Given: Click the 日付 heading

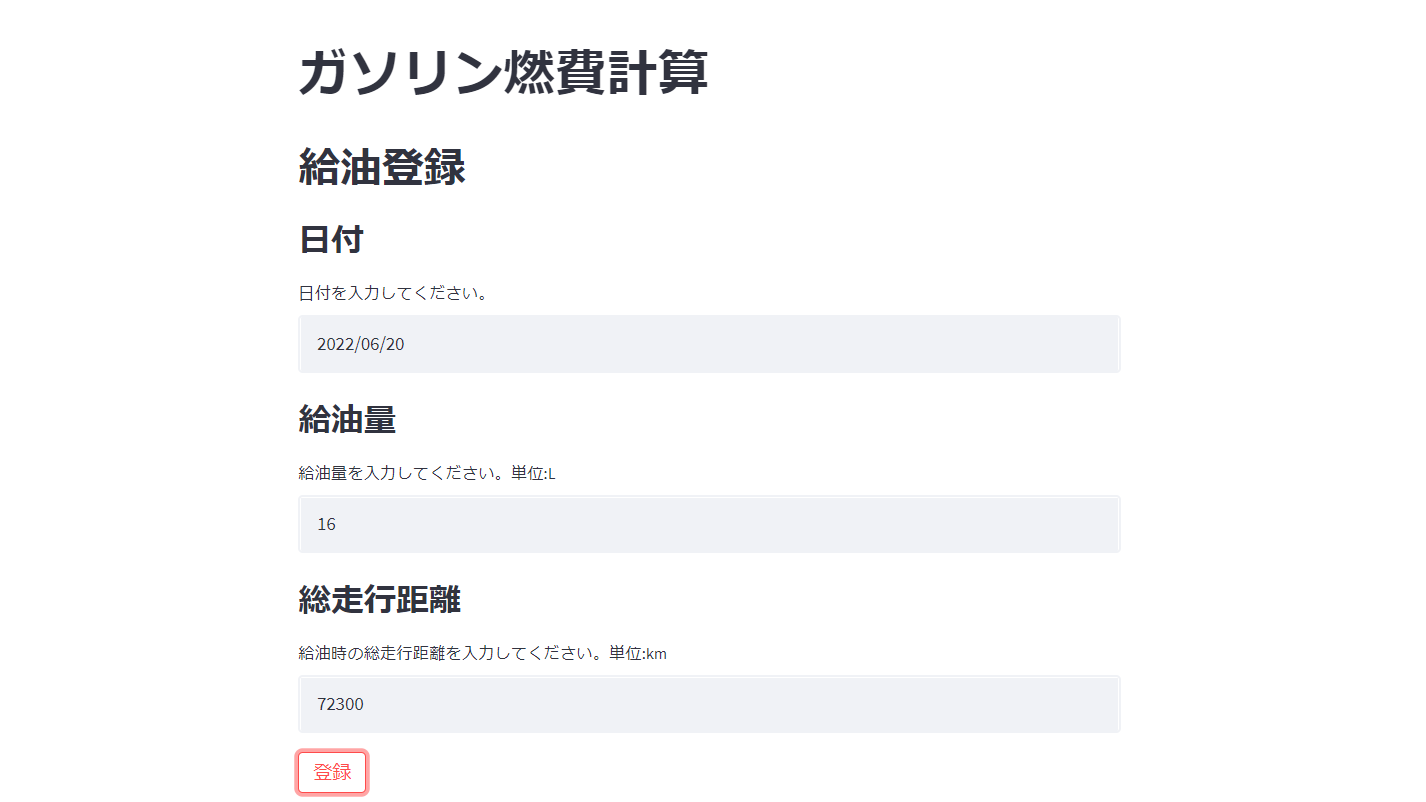Looking at the screenshot, I should [331, 240].
